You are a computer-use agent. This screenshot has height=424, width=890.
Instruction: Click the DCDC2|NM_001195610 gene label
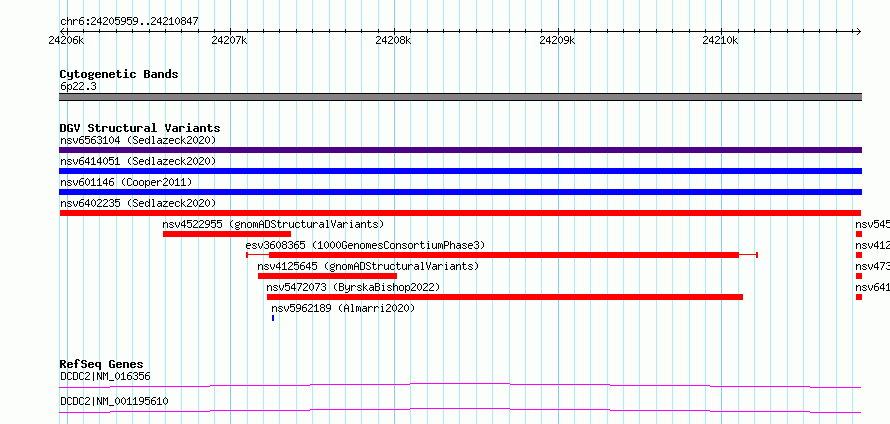click(114, 401)
